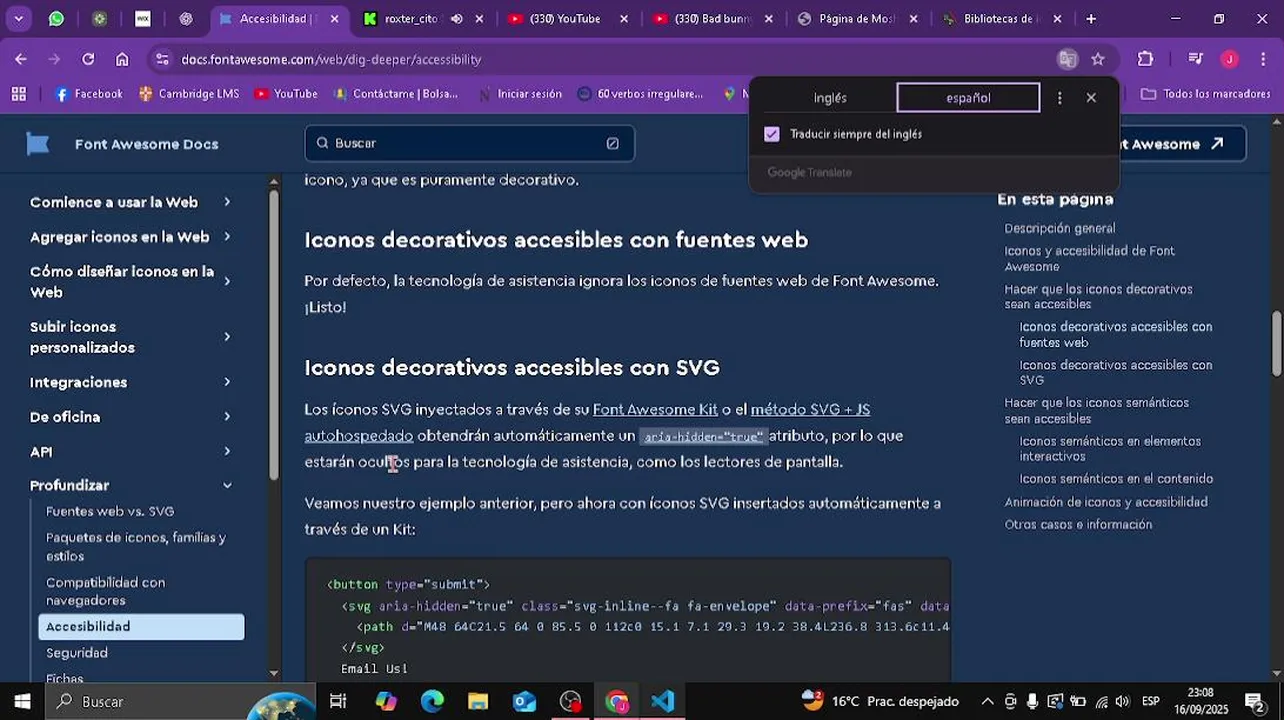
Task: Open Fuentes web vs. SVG page
Action: 110,511
